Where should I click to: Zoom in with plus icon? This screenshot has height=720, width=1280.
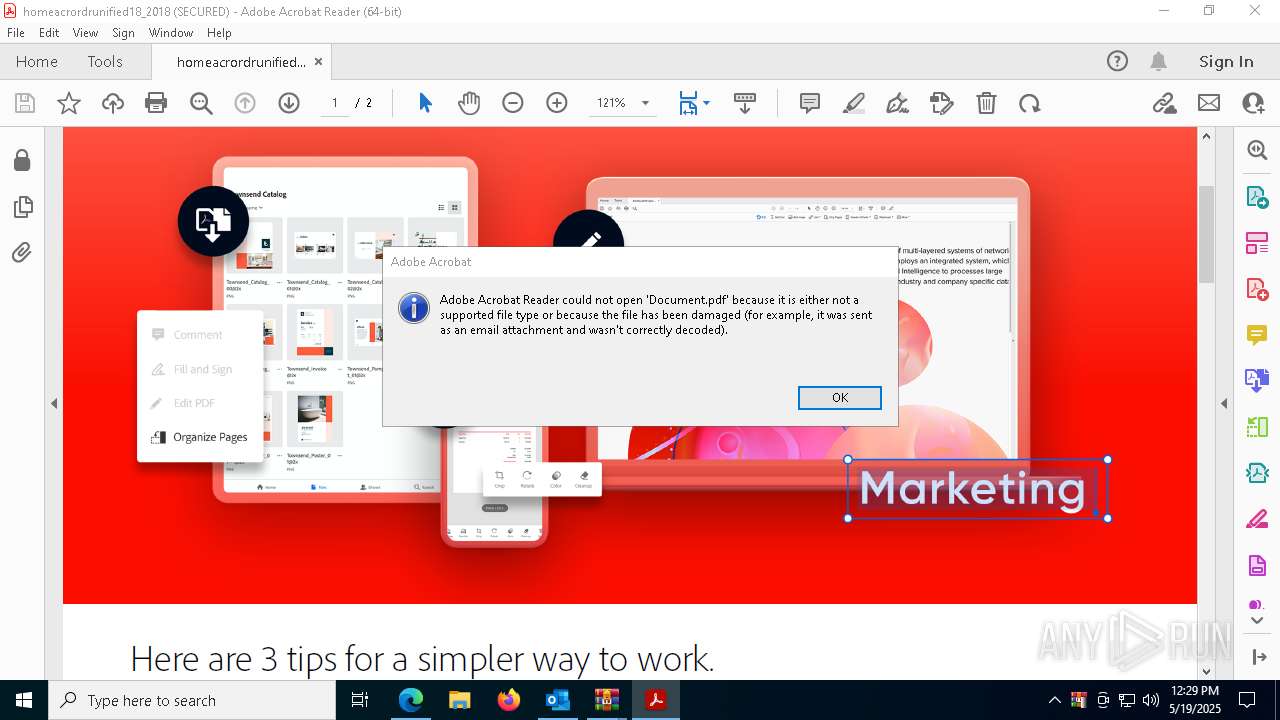tap(557, 103)
